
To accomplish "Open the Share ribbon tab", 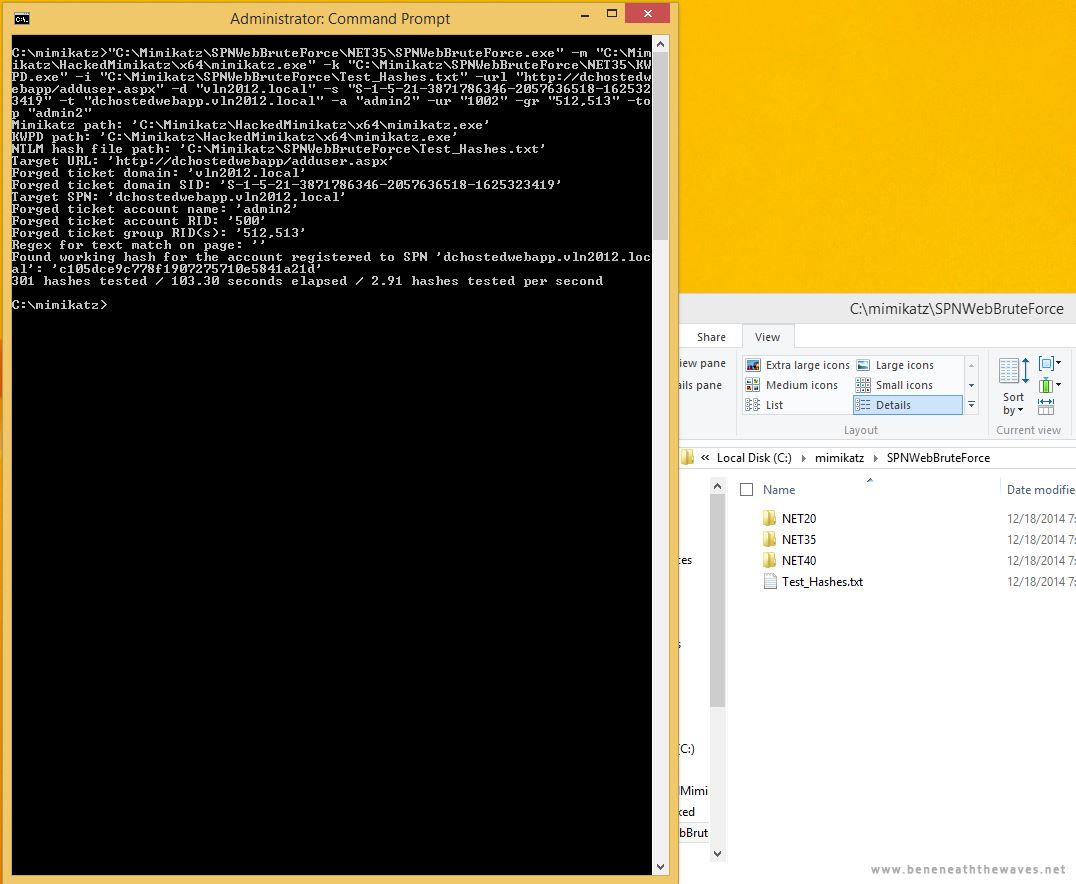I will pos(711,337).
